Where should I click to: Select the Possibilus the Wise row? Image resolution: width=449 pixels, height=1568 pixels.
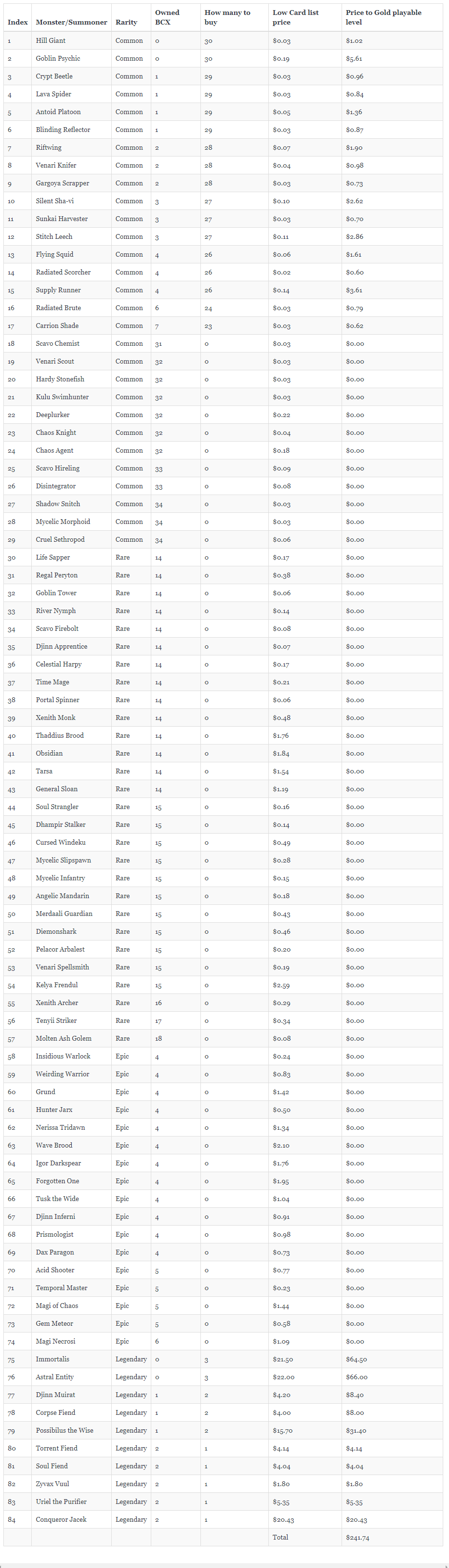pos(223,1430)
